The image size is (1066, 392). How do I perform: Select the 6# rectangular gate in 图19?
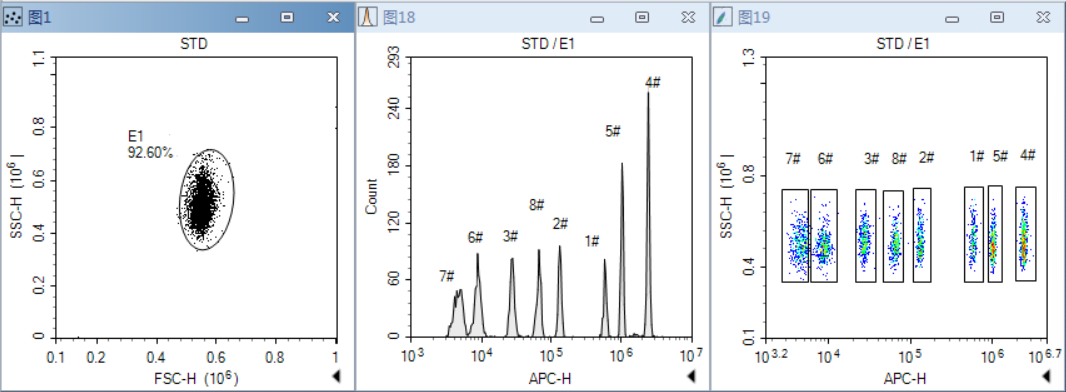coord(824,235)
